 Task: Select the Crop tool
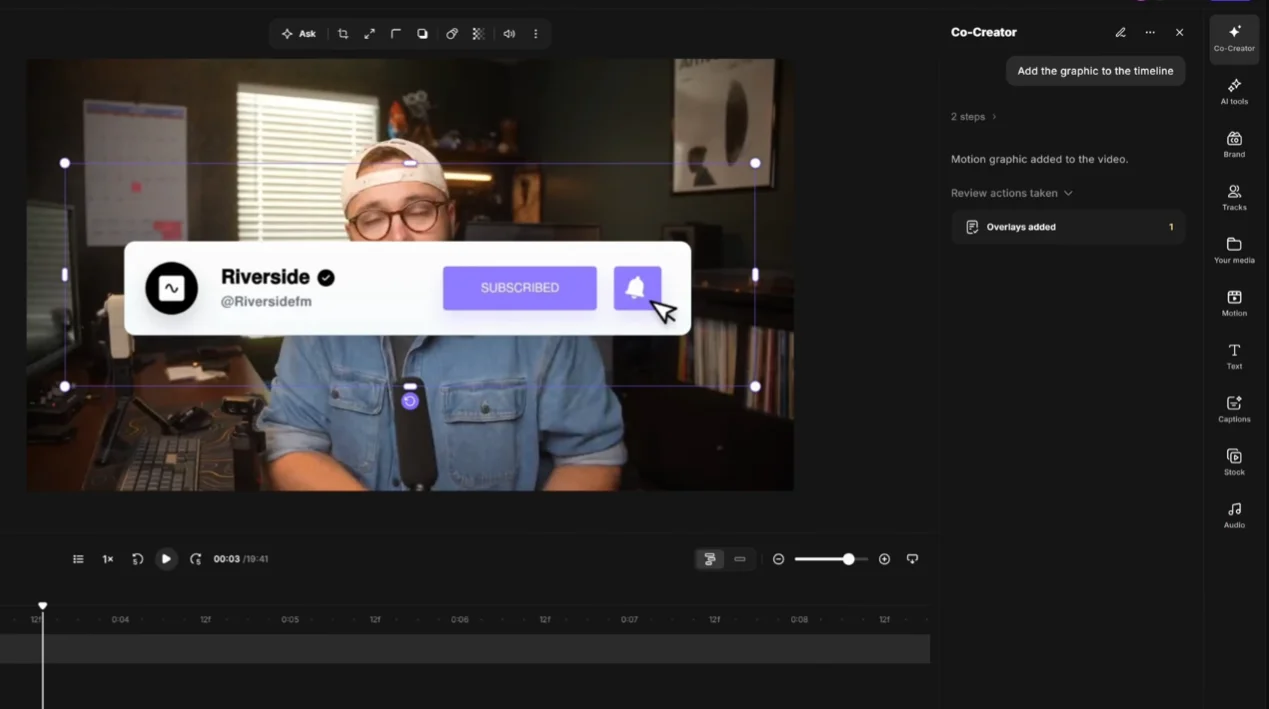click(343, 34)
